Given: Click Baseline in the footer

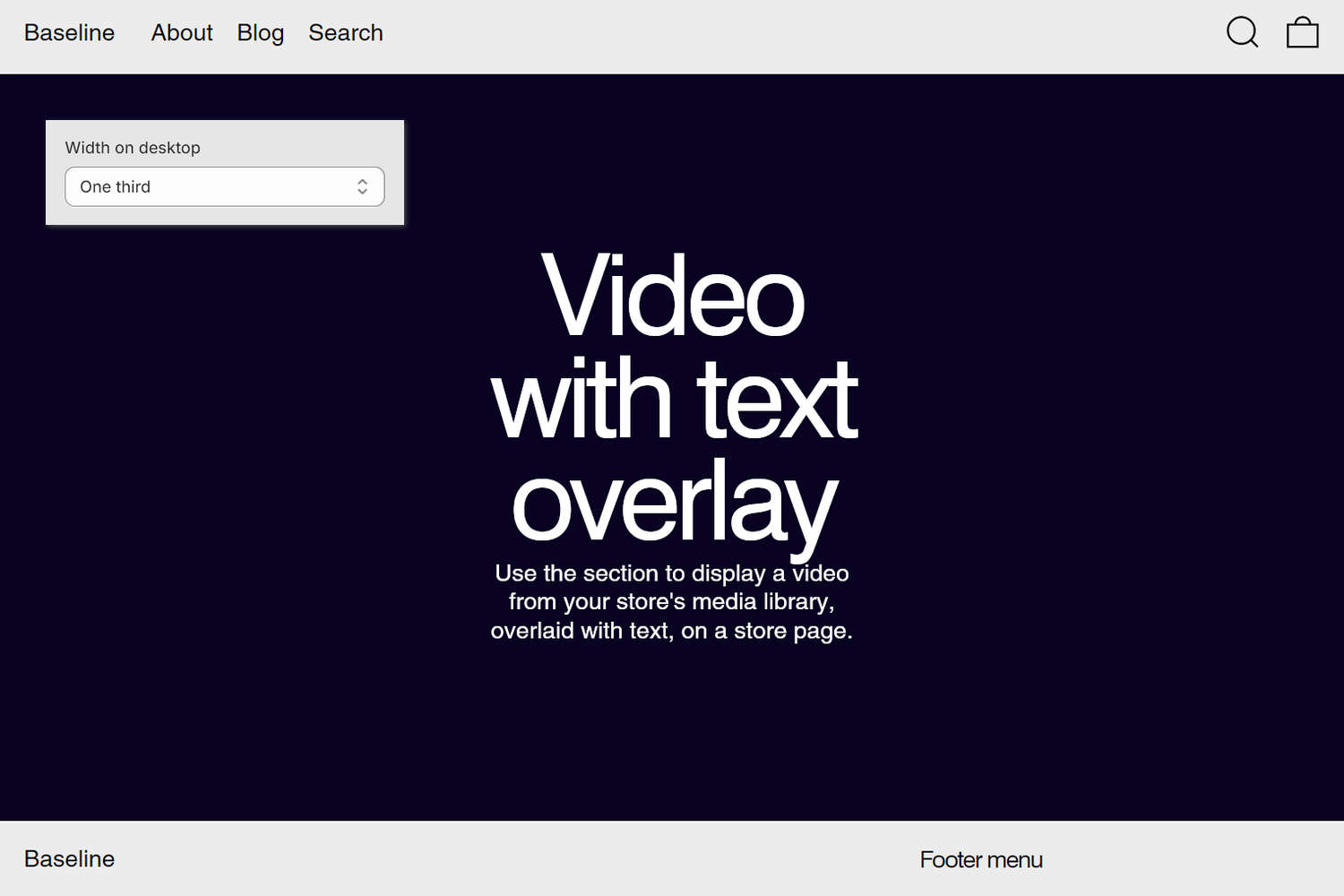Looking at the screenshot, I should point(68,858).
